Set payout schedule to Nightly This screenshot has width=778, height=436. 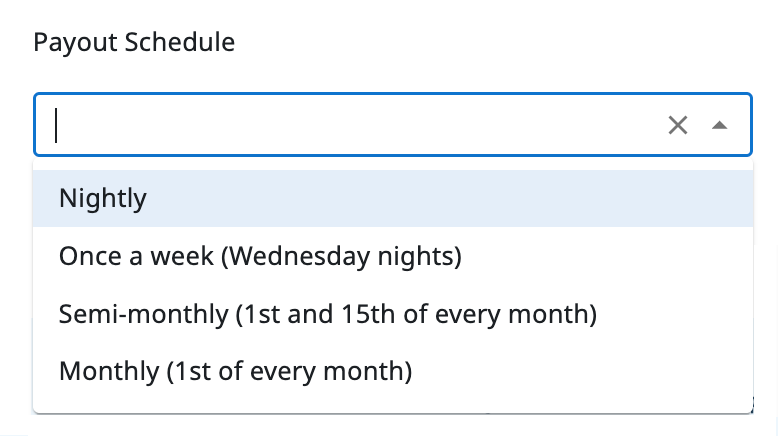tap(103, 198)
